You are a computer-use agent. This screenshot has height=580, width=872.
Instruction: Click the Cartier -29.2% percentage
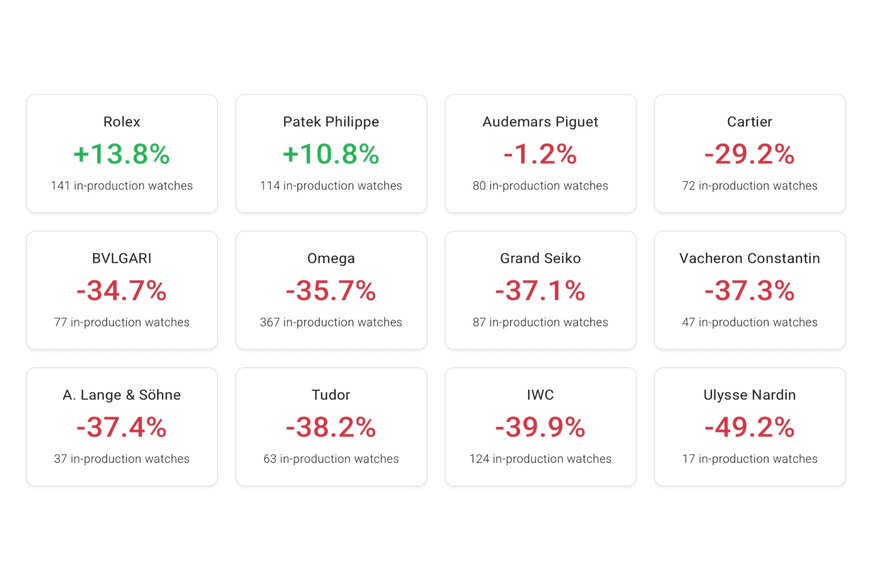749,154
